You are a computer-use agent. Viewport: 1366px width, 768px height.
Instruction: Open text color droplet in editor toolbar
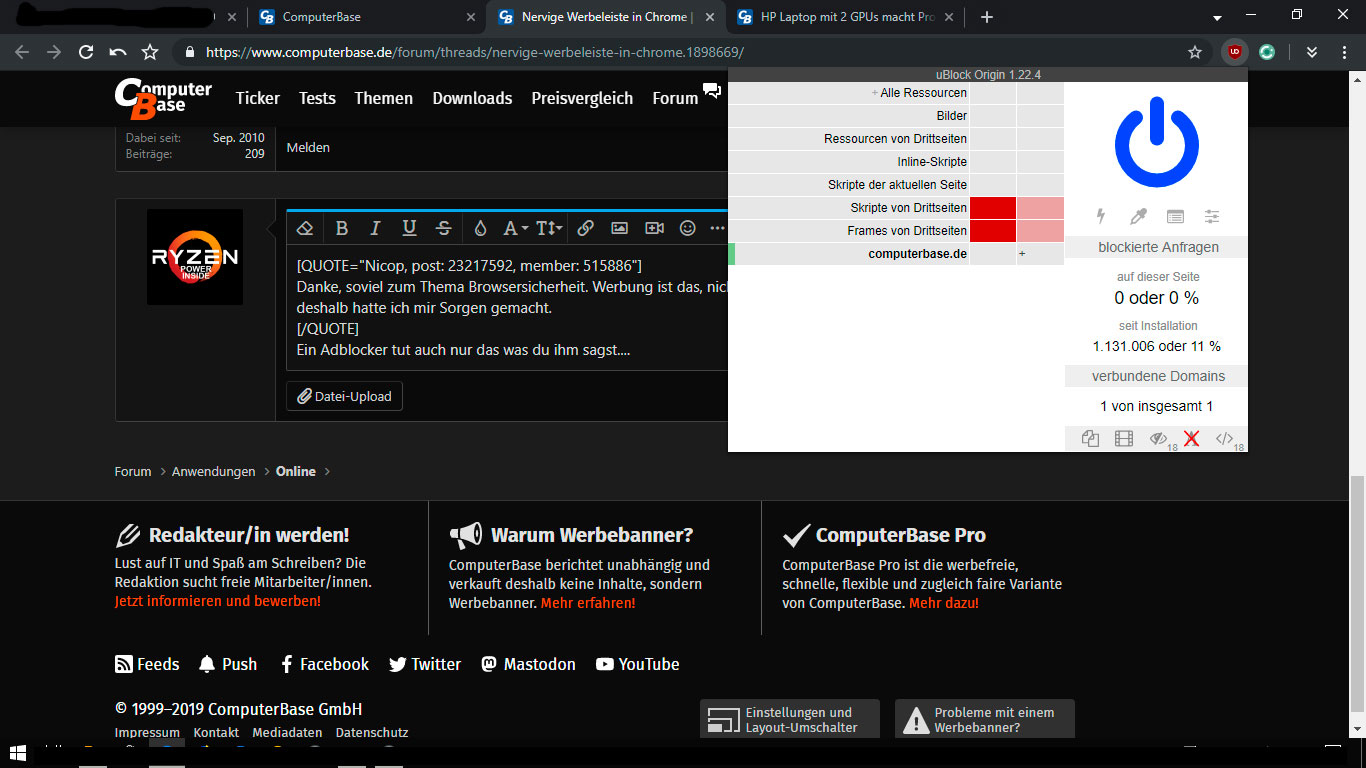[x=480, y=228]
